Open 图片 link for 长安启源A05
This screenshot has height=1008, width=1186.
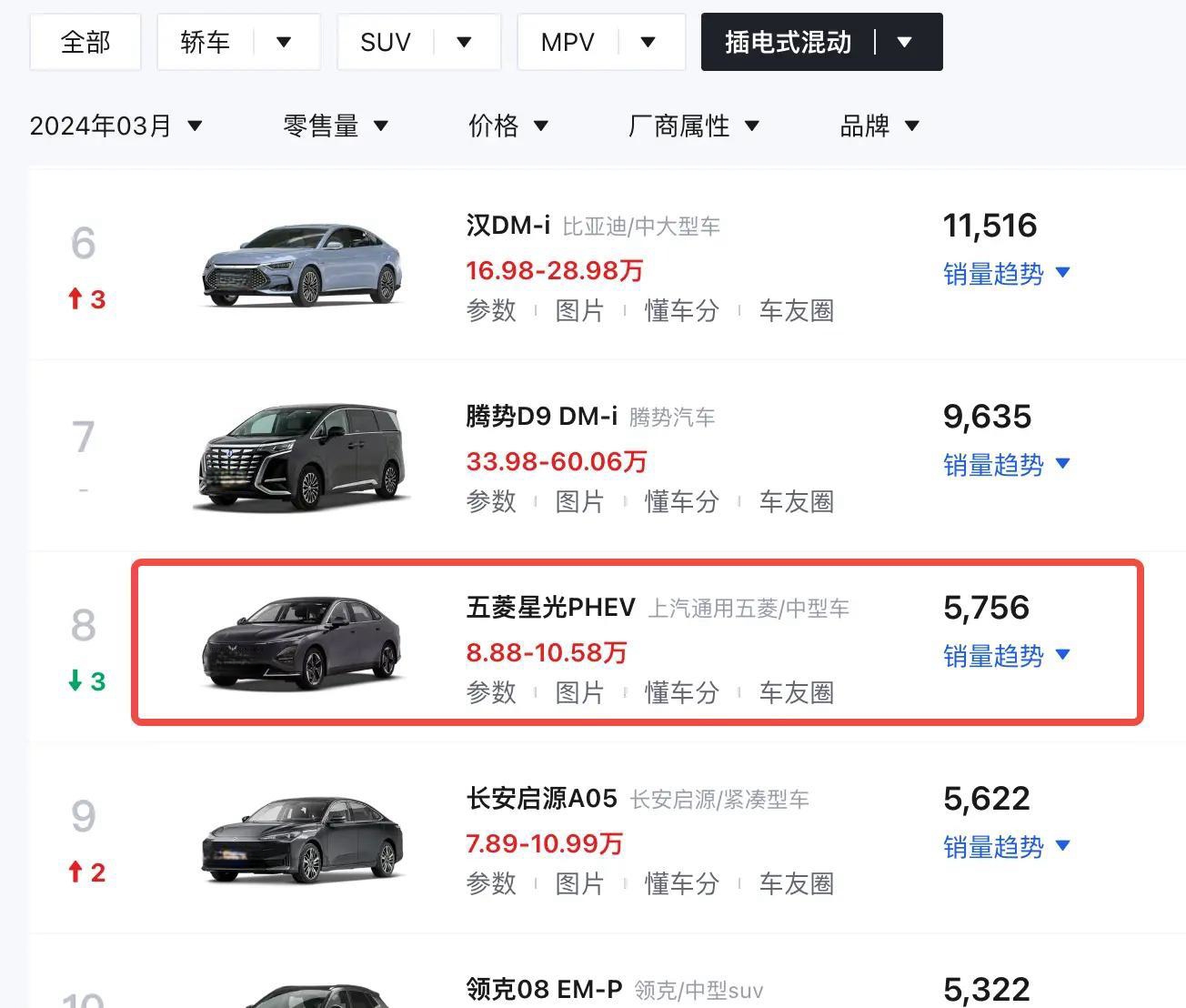pyautogui.click(x=579, y=883)
